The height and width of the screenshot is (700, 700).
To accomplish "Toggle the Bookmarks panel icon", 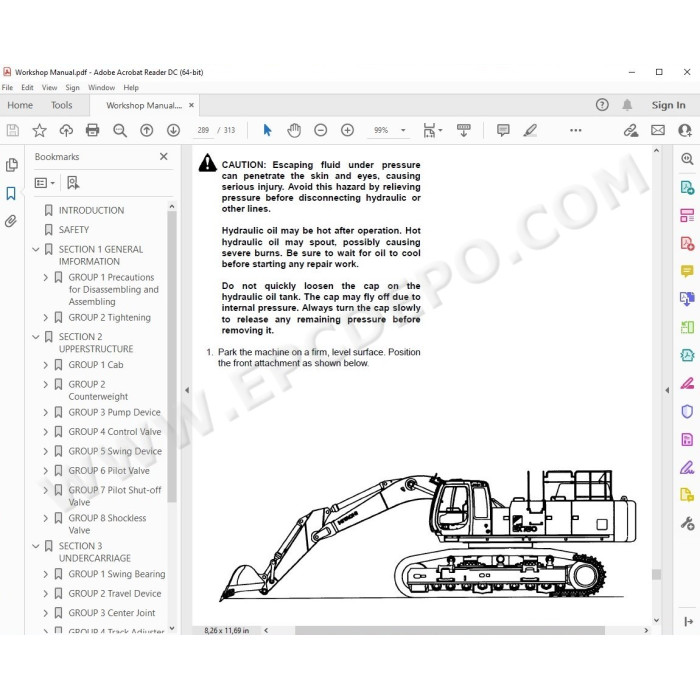I will click(x=11, y=193).
